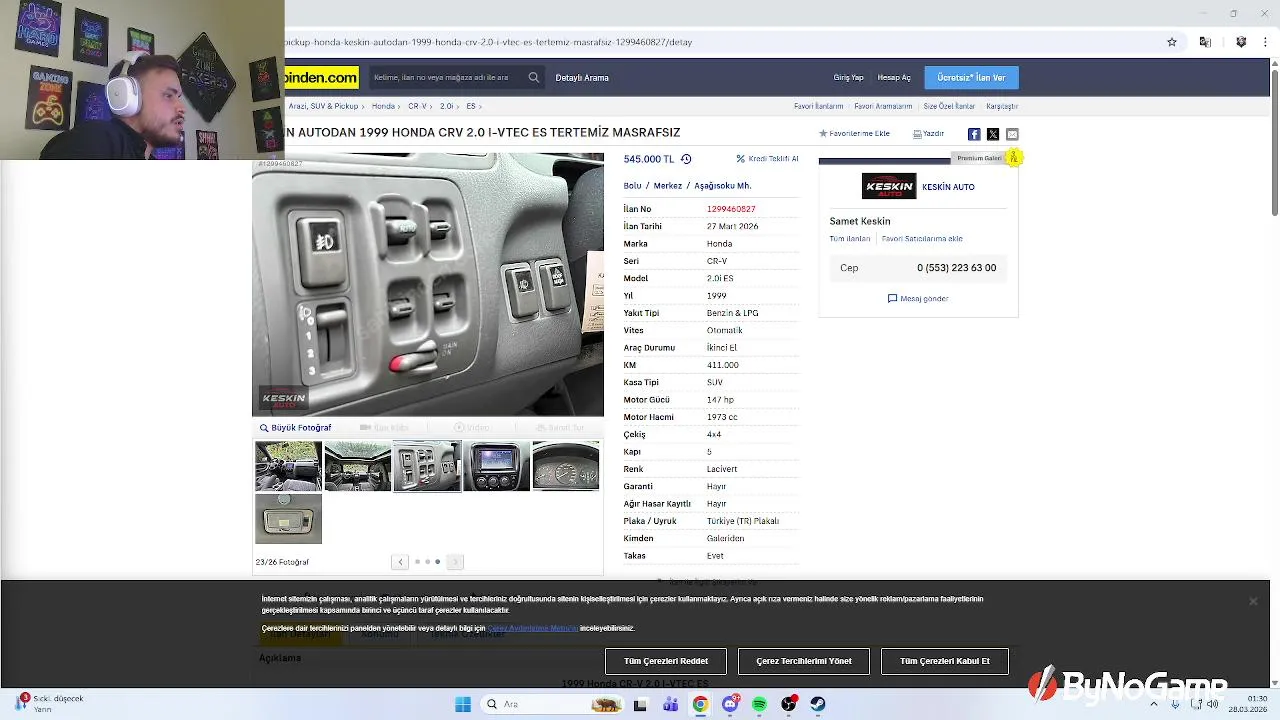Go to next photo thumbnail page
Screen dimensions: 1280x720
455,562
